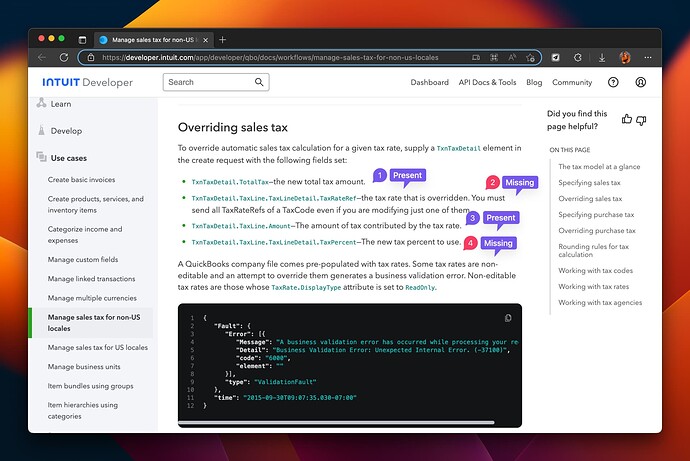Open the account user icon
The height and width of the screenshot is (461, 690).
click(x=641, y=82)
